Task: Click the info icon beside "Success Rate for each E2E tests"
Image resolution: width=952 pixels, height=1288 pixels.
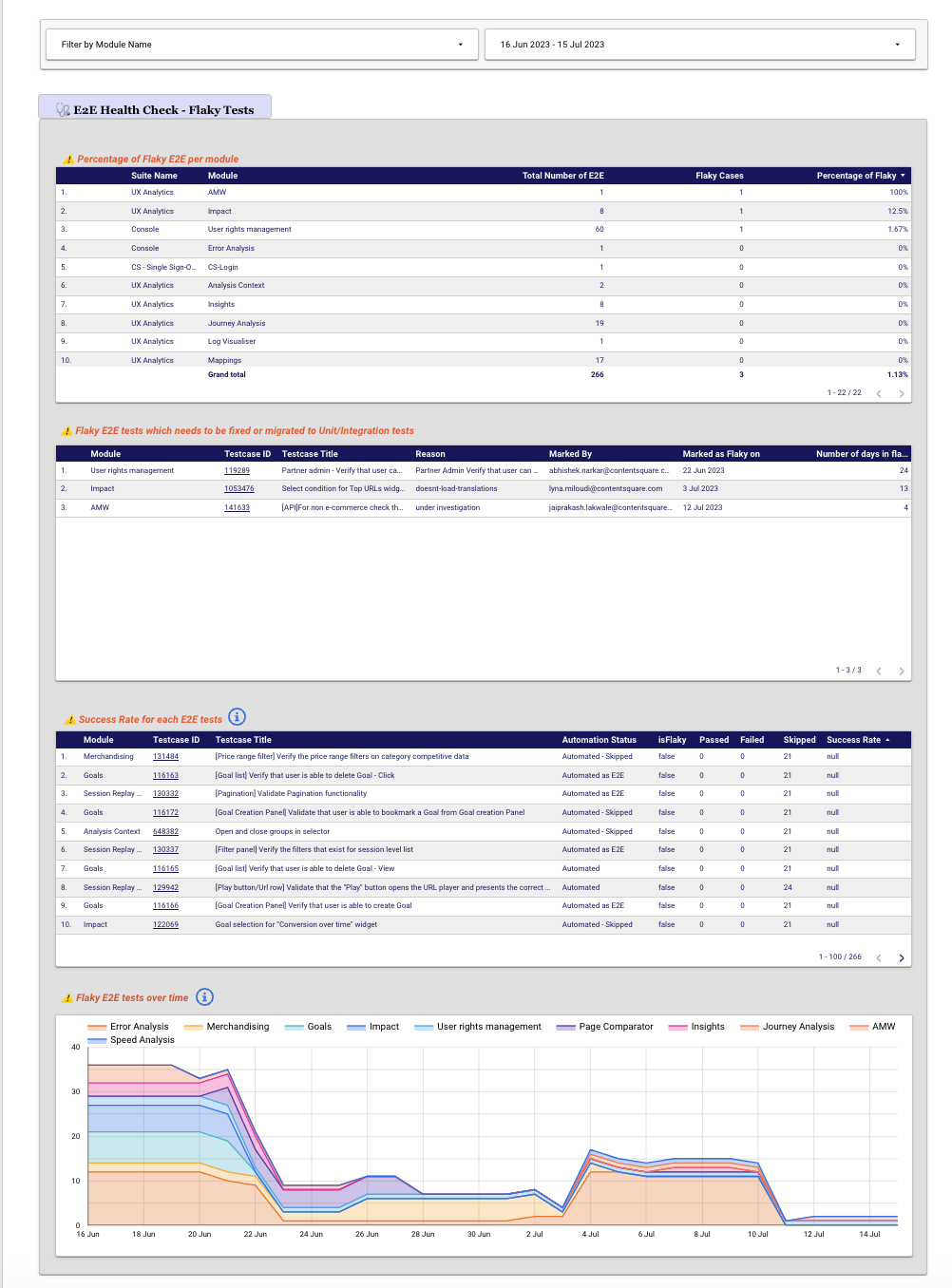Action: (x=237, y=717)
